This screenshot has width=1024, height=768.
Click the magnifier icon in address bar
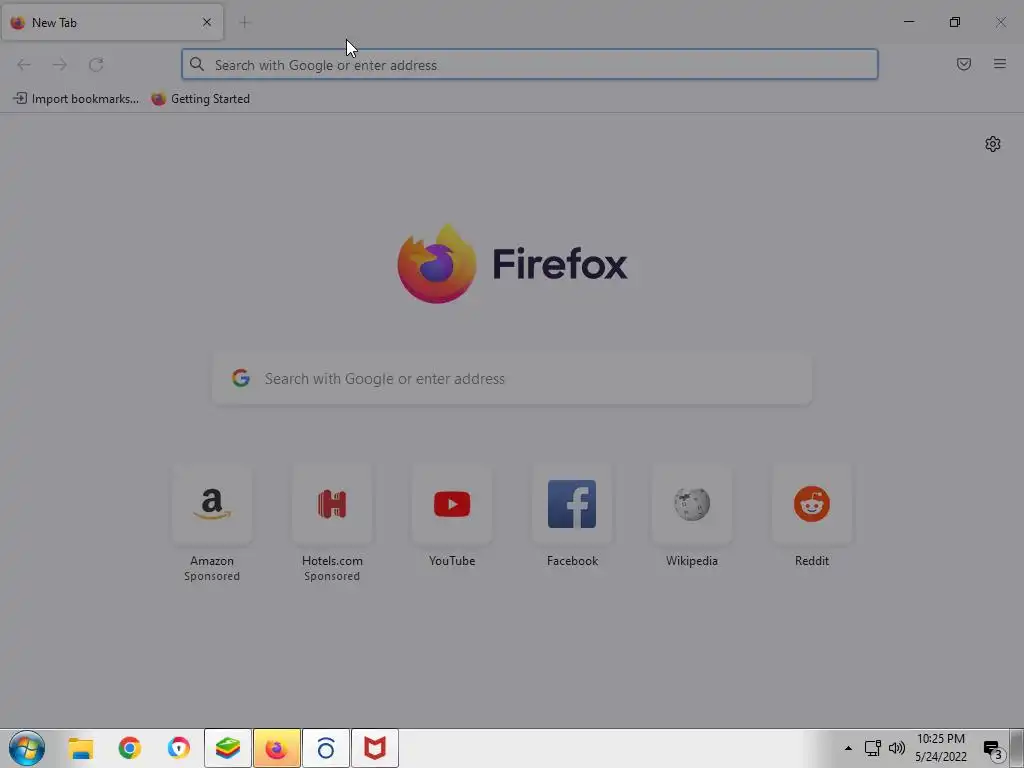tap(197, 64)
